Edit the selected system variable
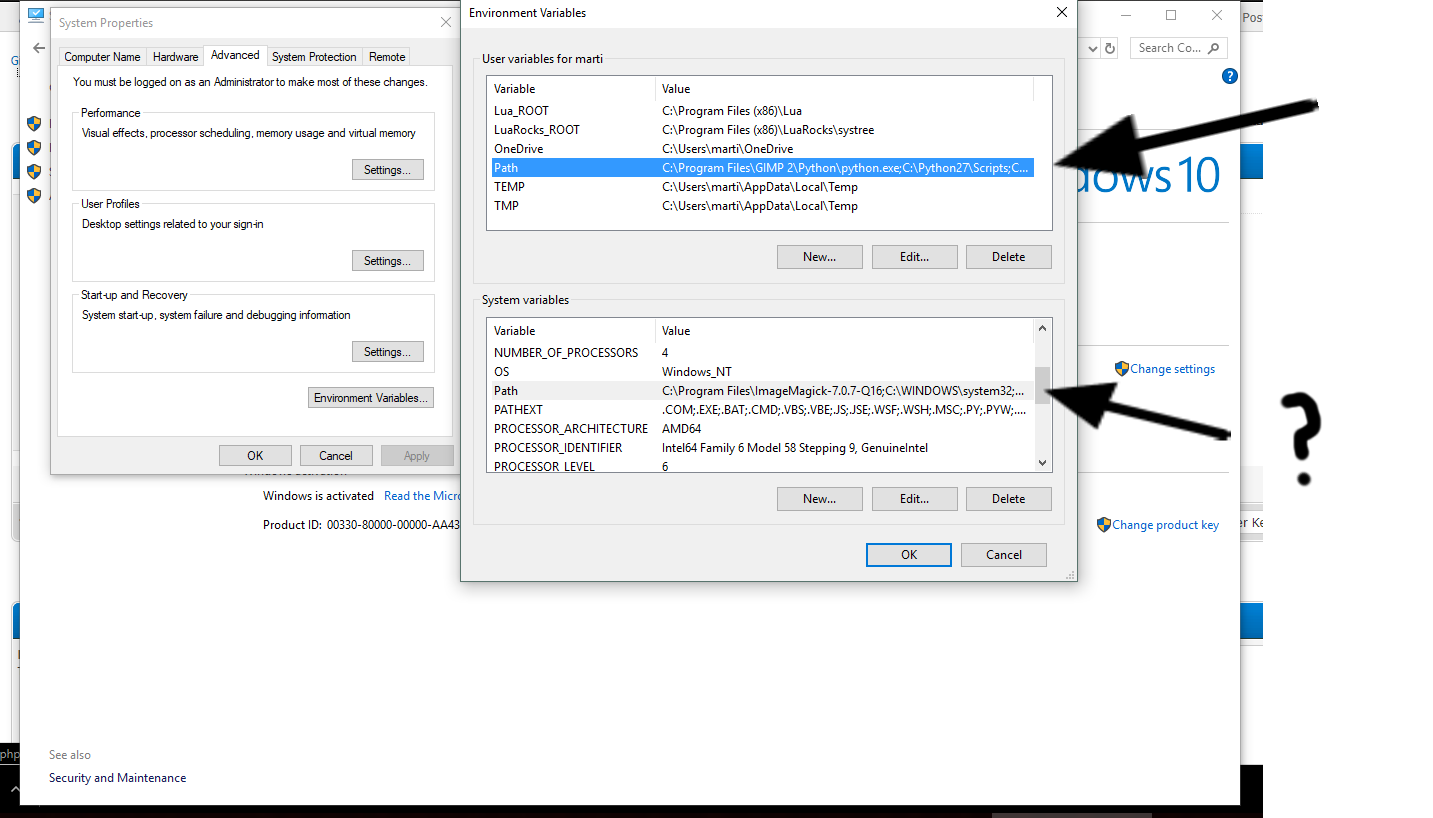The width and height of the screenshot is (1433, 818). coord(914,499)
